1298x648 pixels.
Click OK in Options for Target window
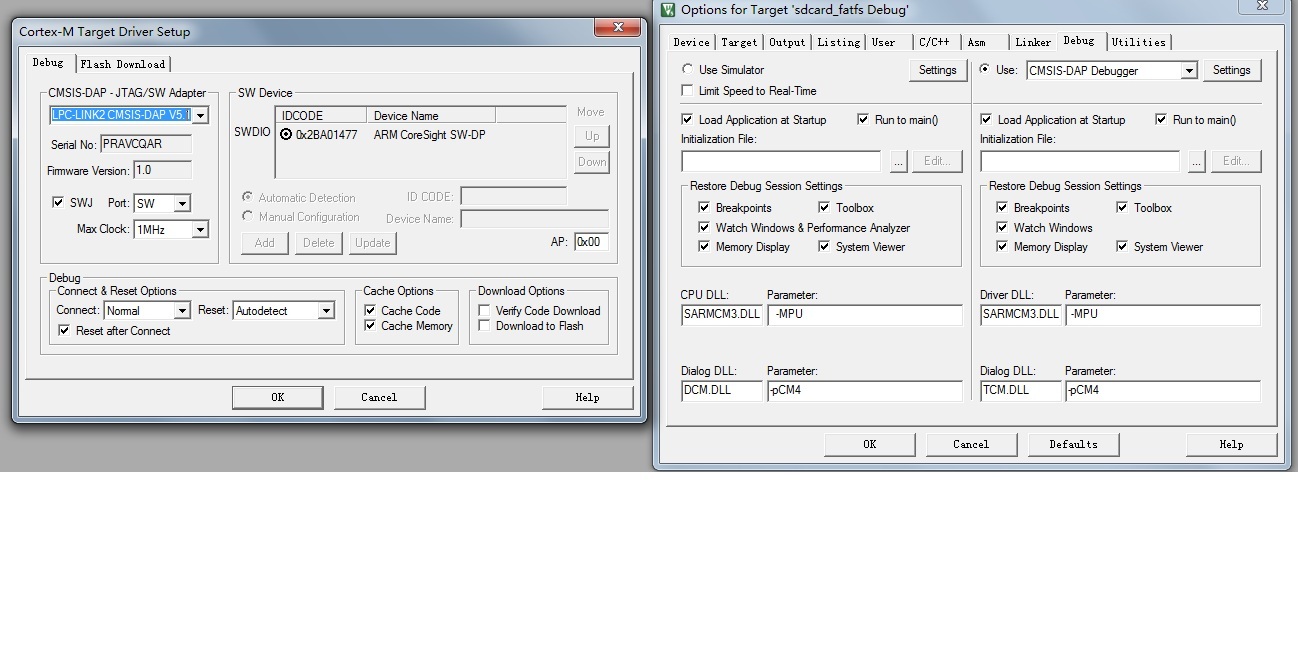point(869,444)
